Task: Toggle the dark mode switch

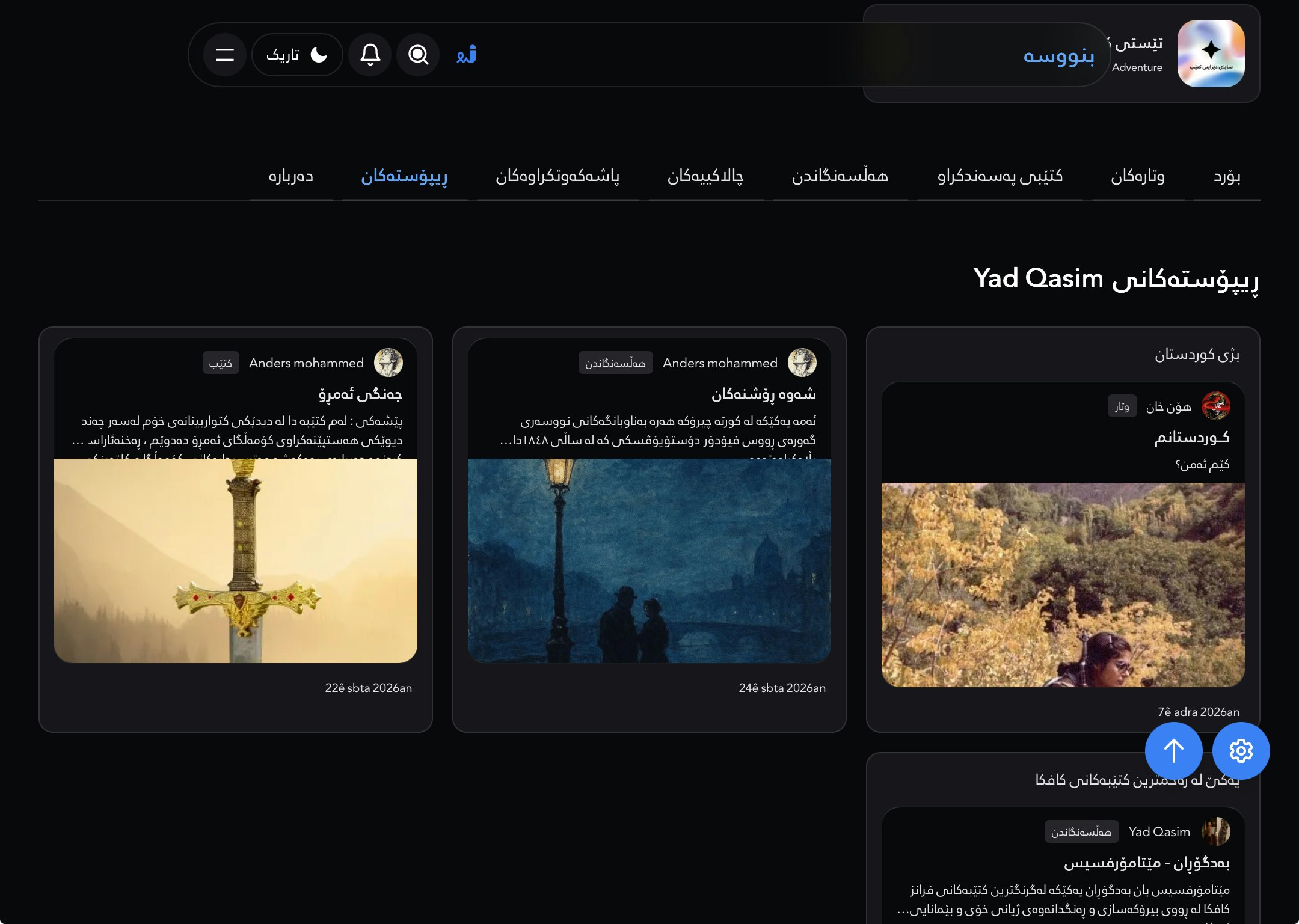Action: [297, 55]
